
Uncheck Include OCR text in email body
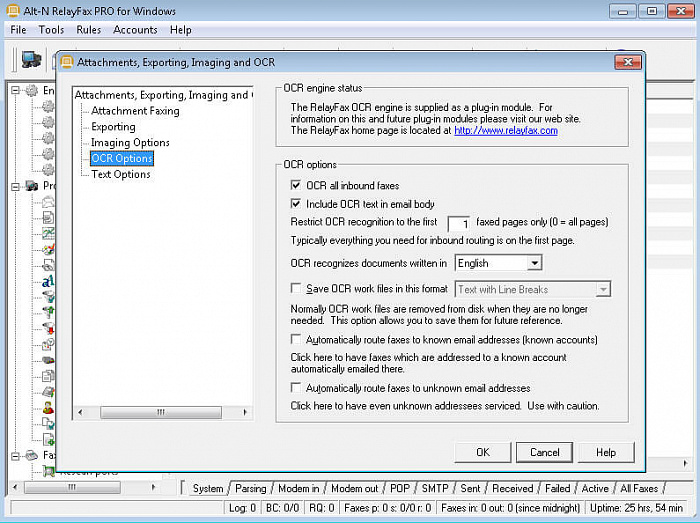[296, 203]
